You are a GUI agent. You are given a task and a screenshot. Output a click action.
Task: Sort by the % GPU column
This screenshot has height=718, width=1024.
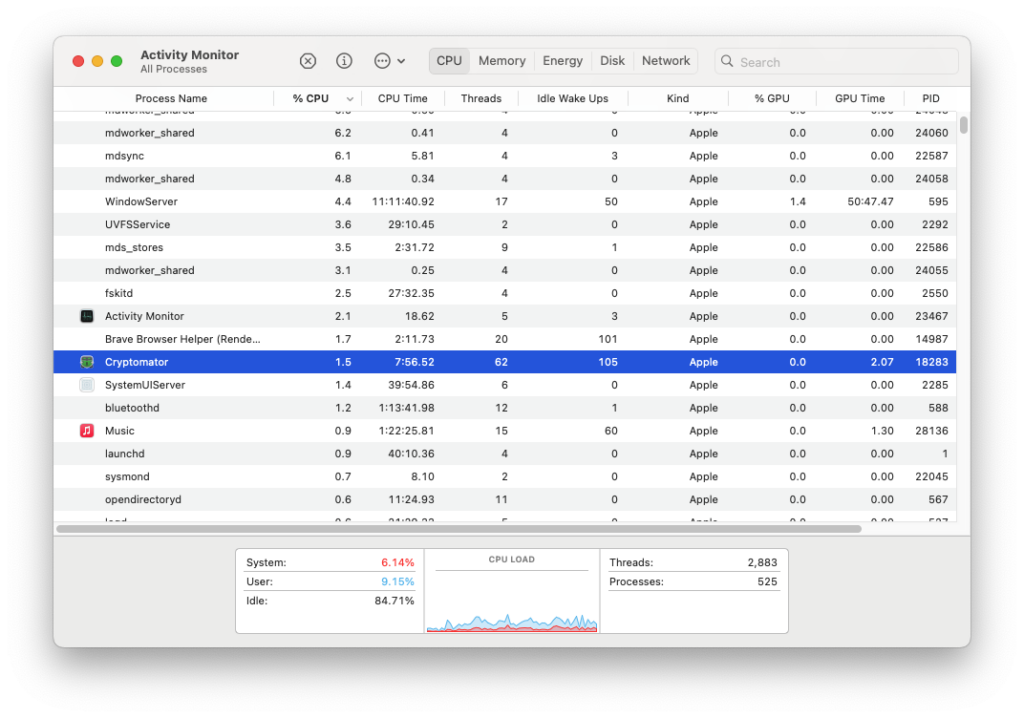coord(772,99)
